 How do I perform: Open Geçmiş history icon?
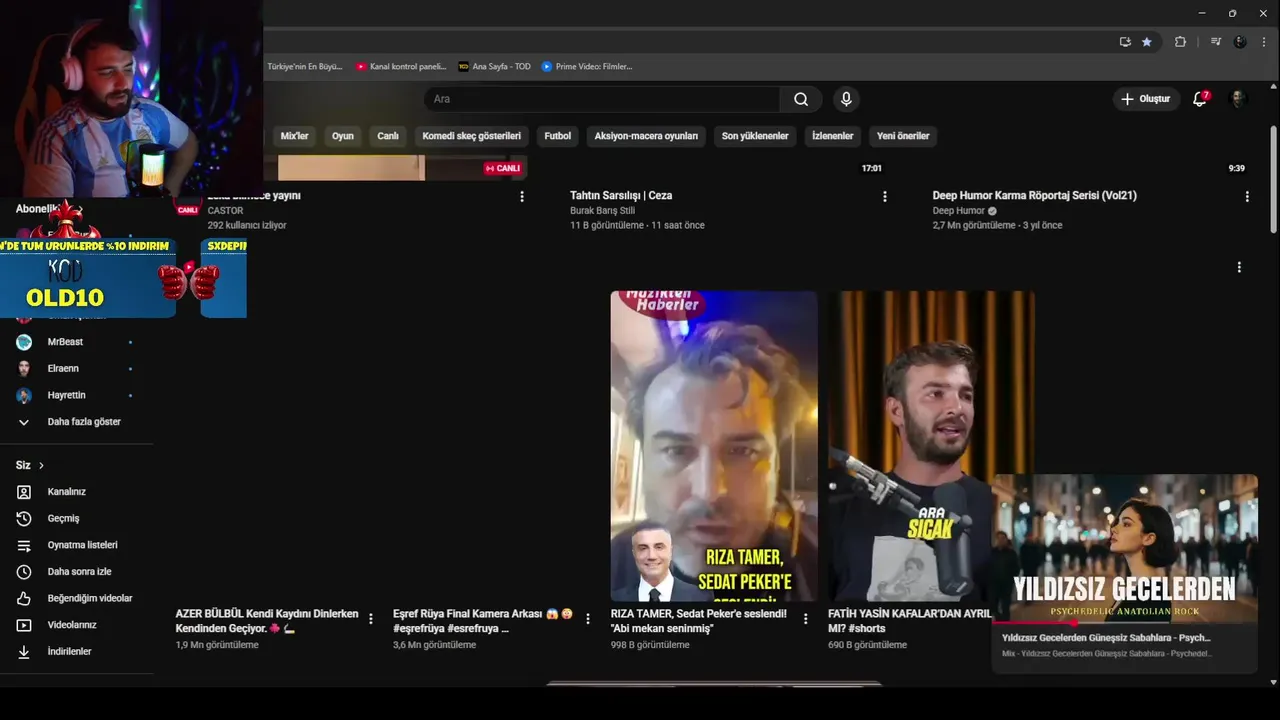pyautogui.click(x=24, y=518)
